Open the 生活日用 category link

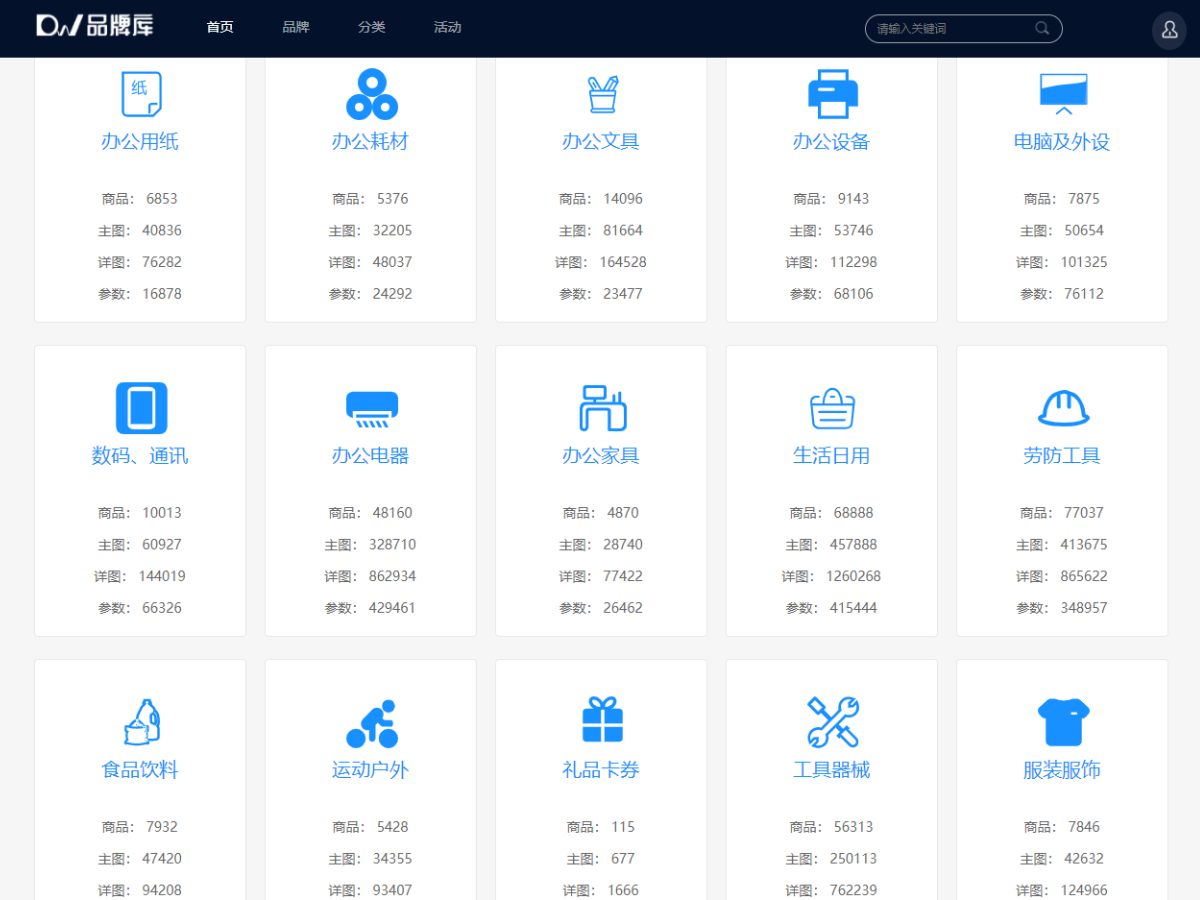point(832,456)
